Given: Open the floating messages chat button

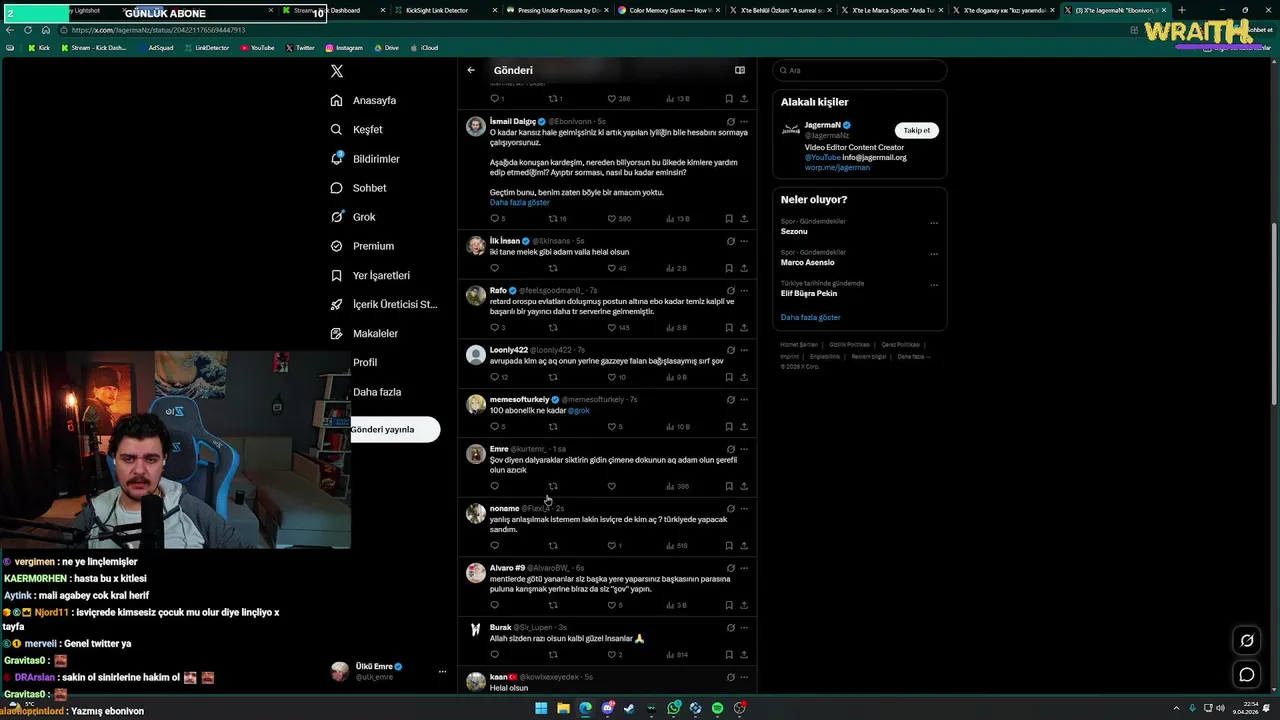Looking at the screenshot, I should click(x=1247, y=674).
